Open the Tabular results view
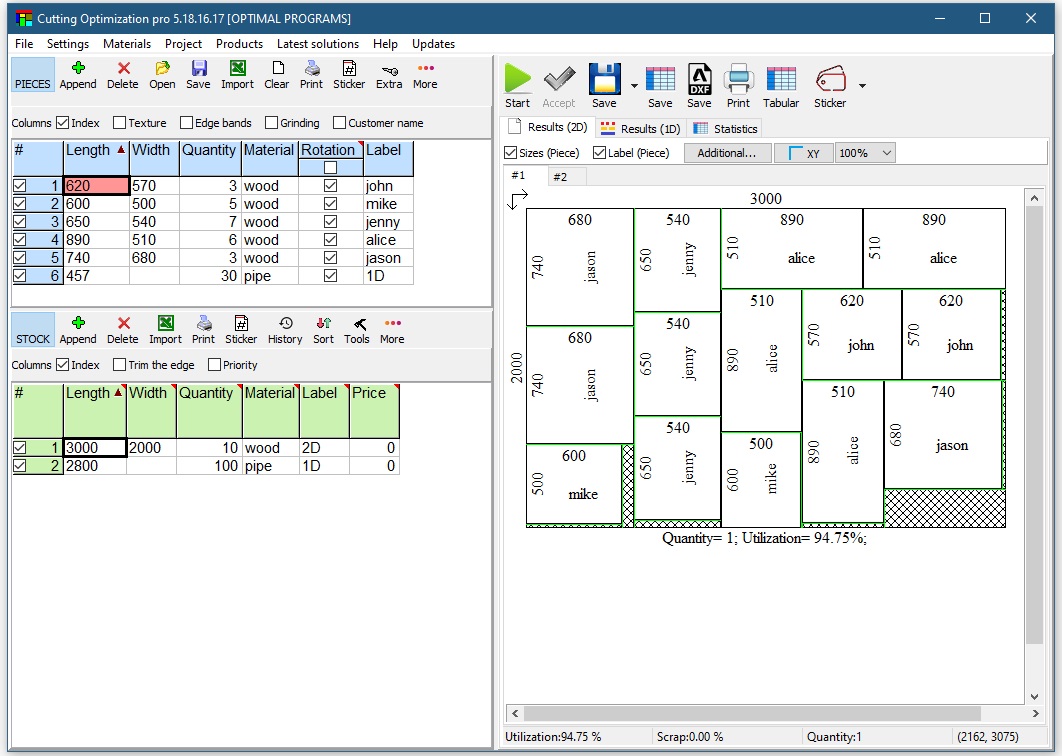The height and width of the screenshot is (756, 1062). (x=781, y=85)
